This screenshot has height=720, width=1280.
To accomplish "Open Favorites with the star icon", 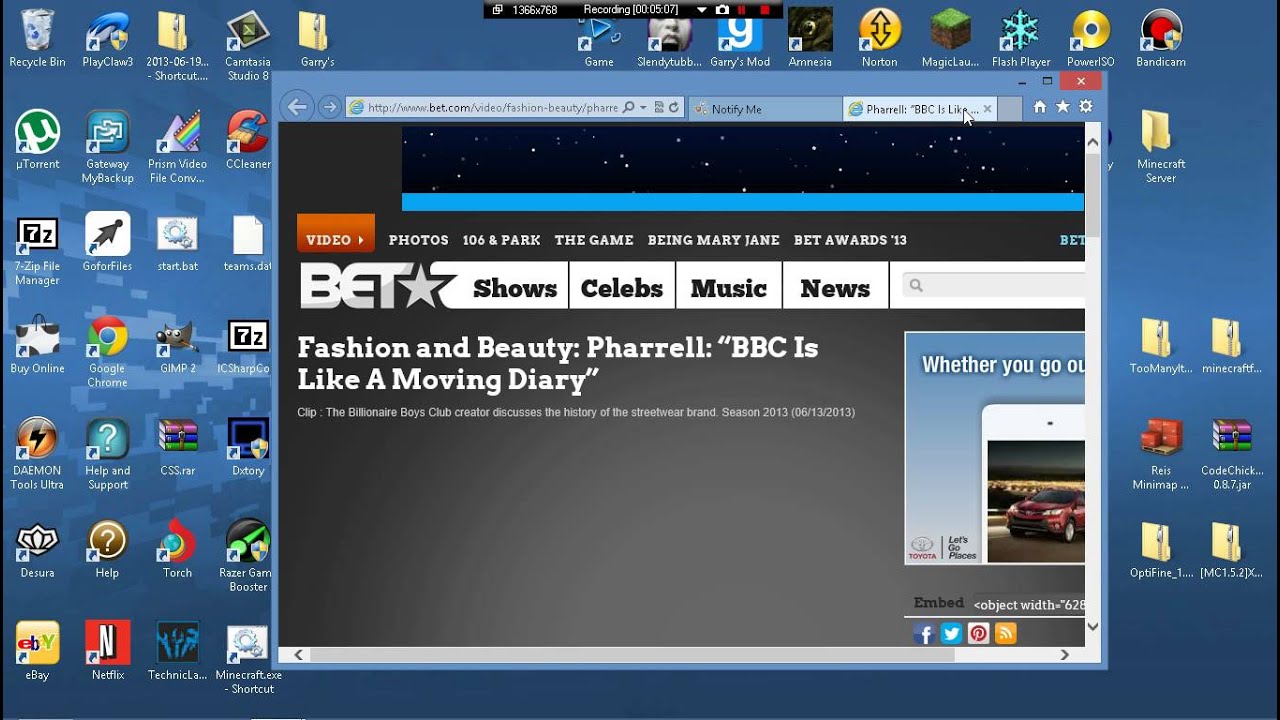I will 1063,107.
